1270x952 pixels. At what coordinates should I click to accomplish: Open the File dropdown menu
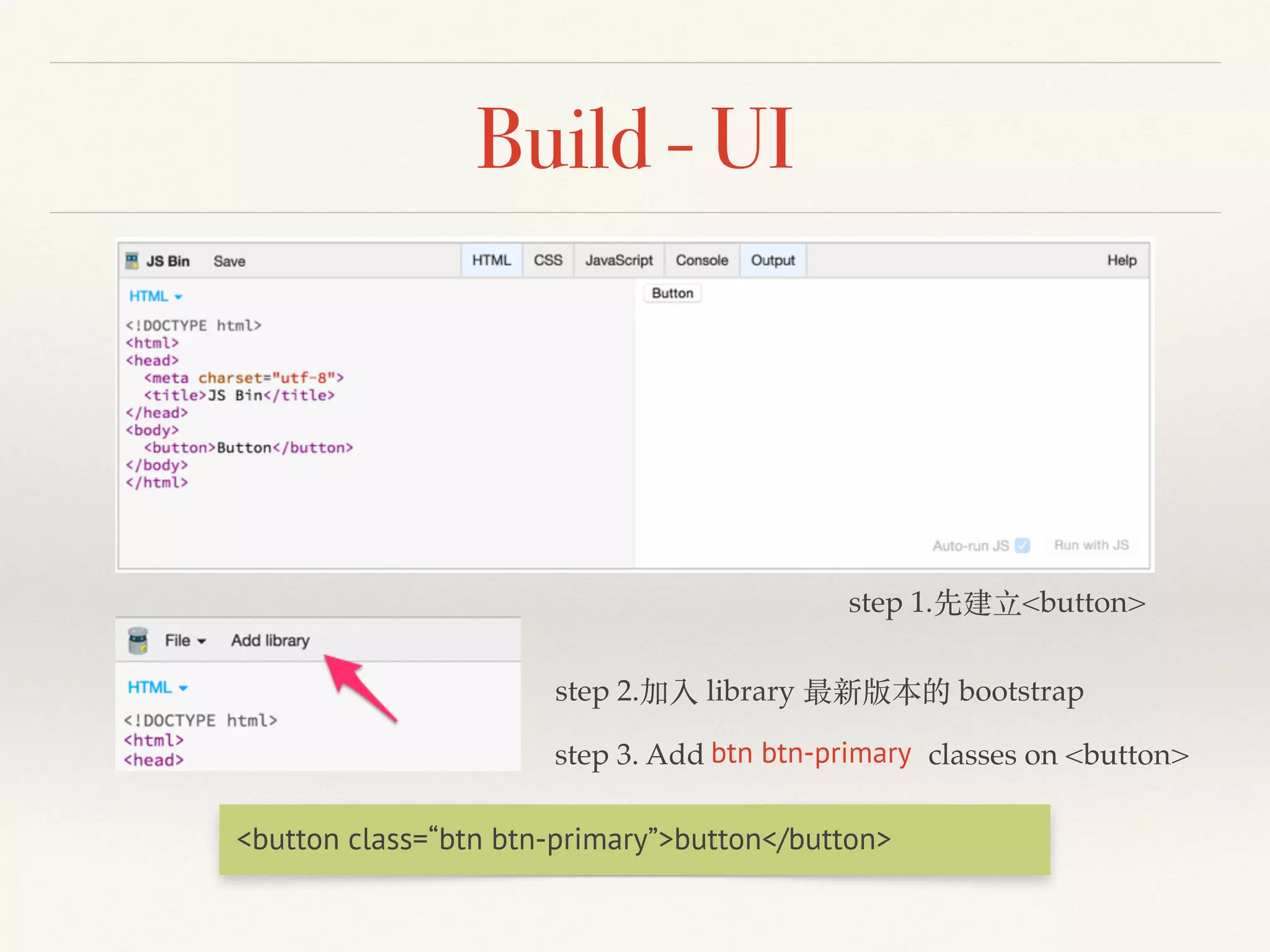coord(185,640)
